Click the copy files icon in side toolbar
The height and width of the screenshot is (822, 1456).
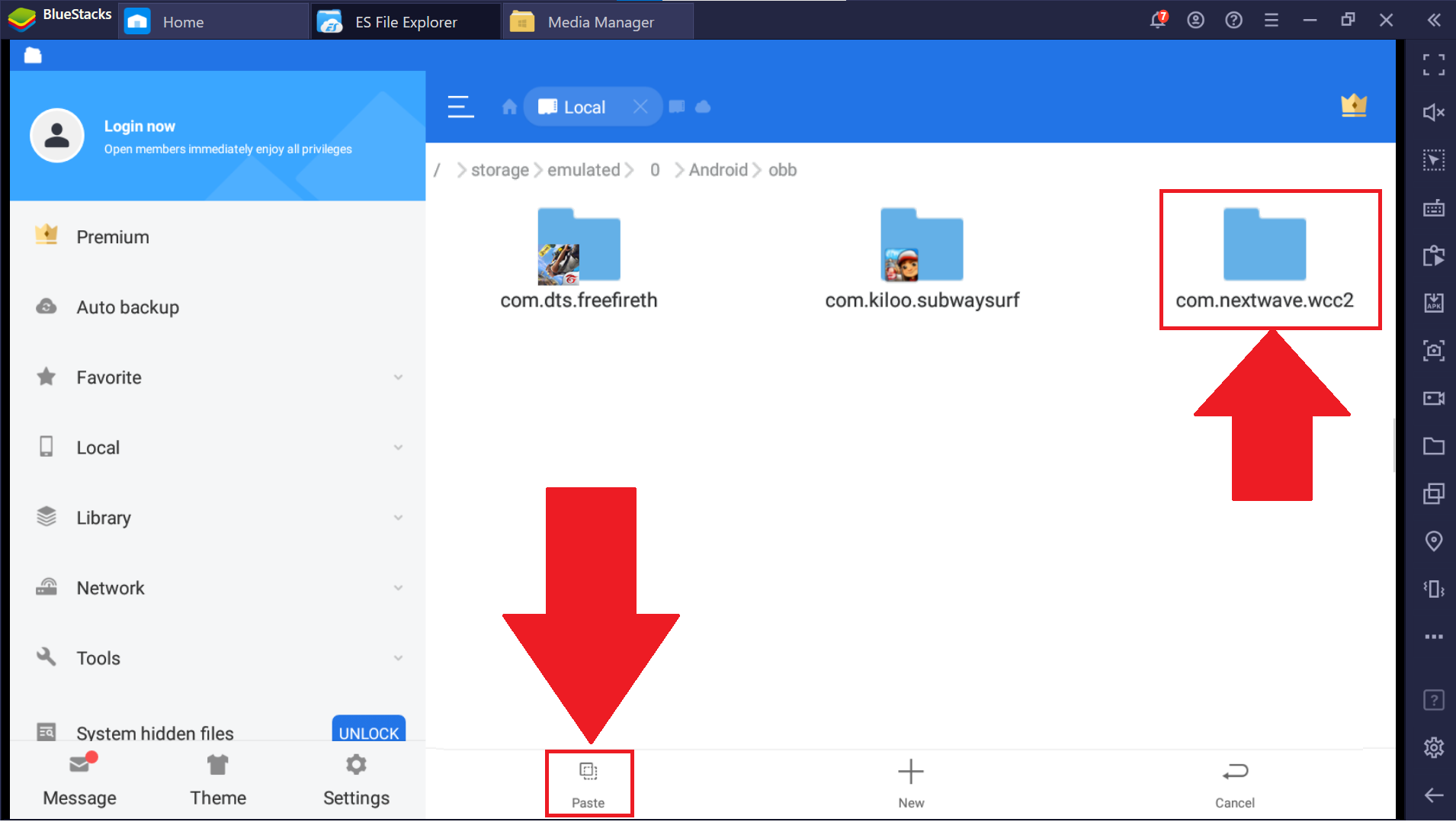pos(1434,255)
